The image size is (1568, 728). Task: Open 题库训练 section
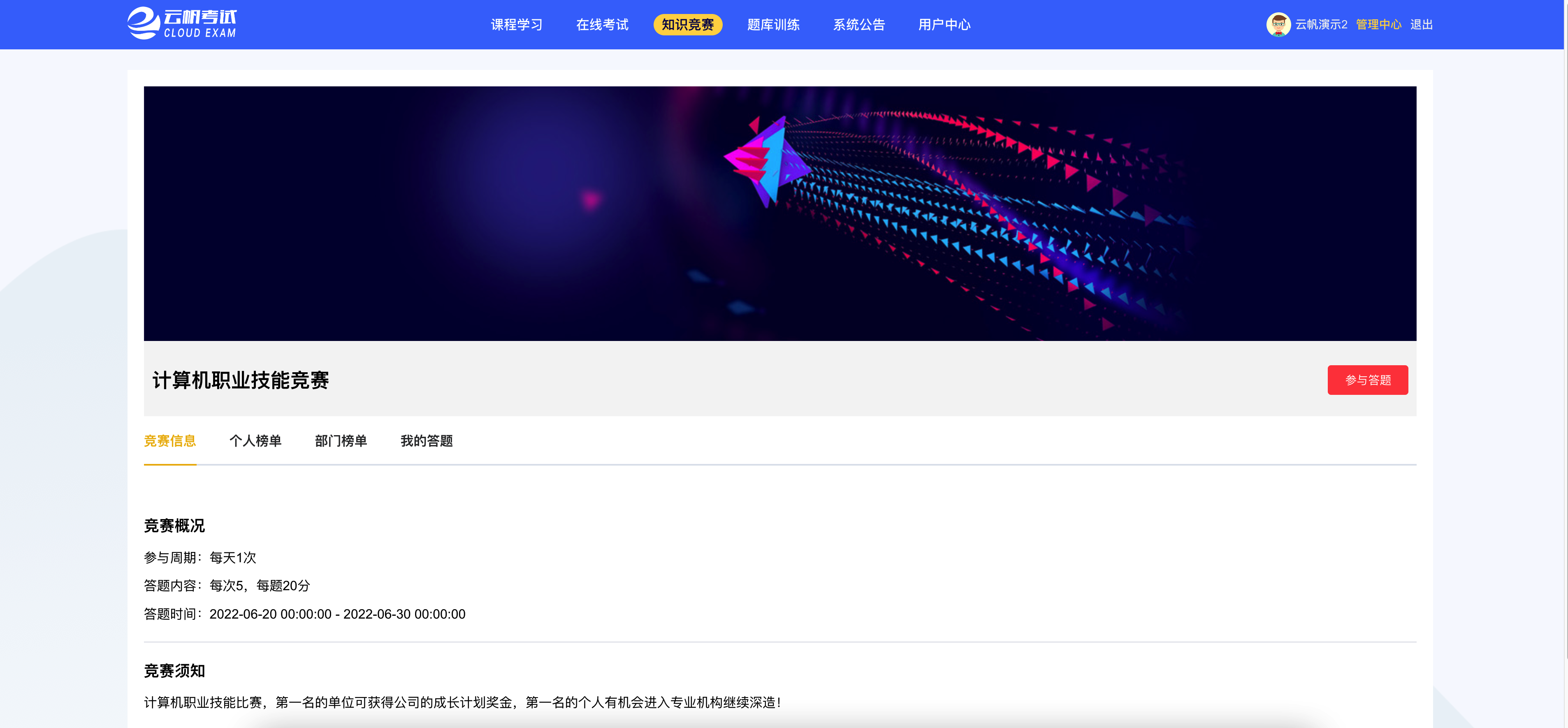pyautogui.click(x=773, y=24)
